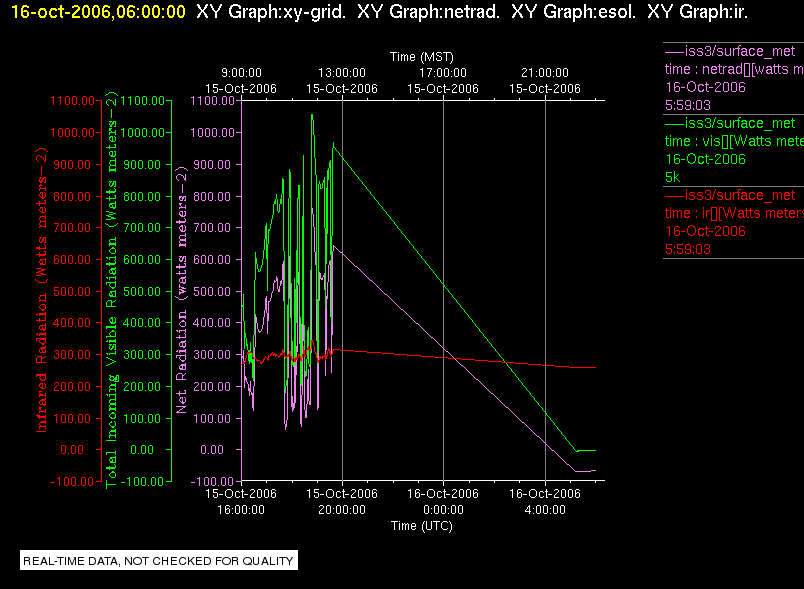The width and height of the screenshot is (804, 589).
Task: Click the 'time : netrad' legend line
Action: pos(734,69)
